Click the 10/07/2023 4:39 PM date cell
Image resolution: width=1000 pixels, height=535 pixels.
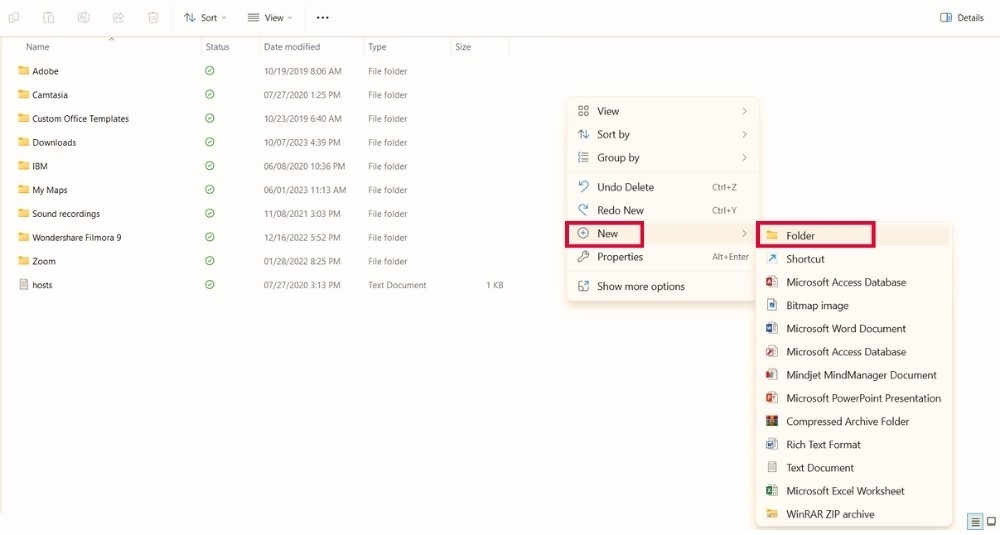point(302,143)
